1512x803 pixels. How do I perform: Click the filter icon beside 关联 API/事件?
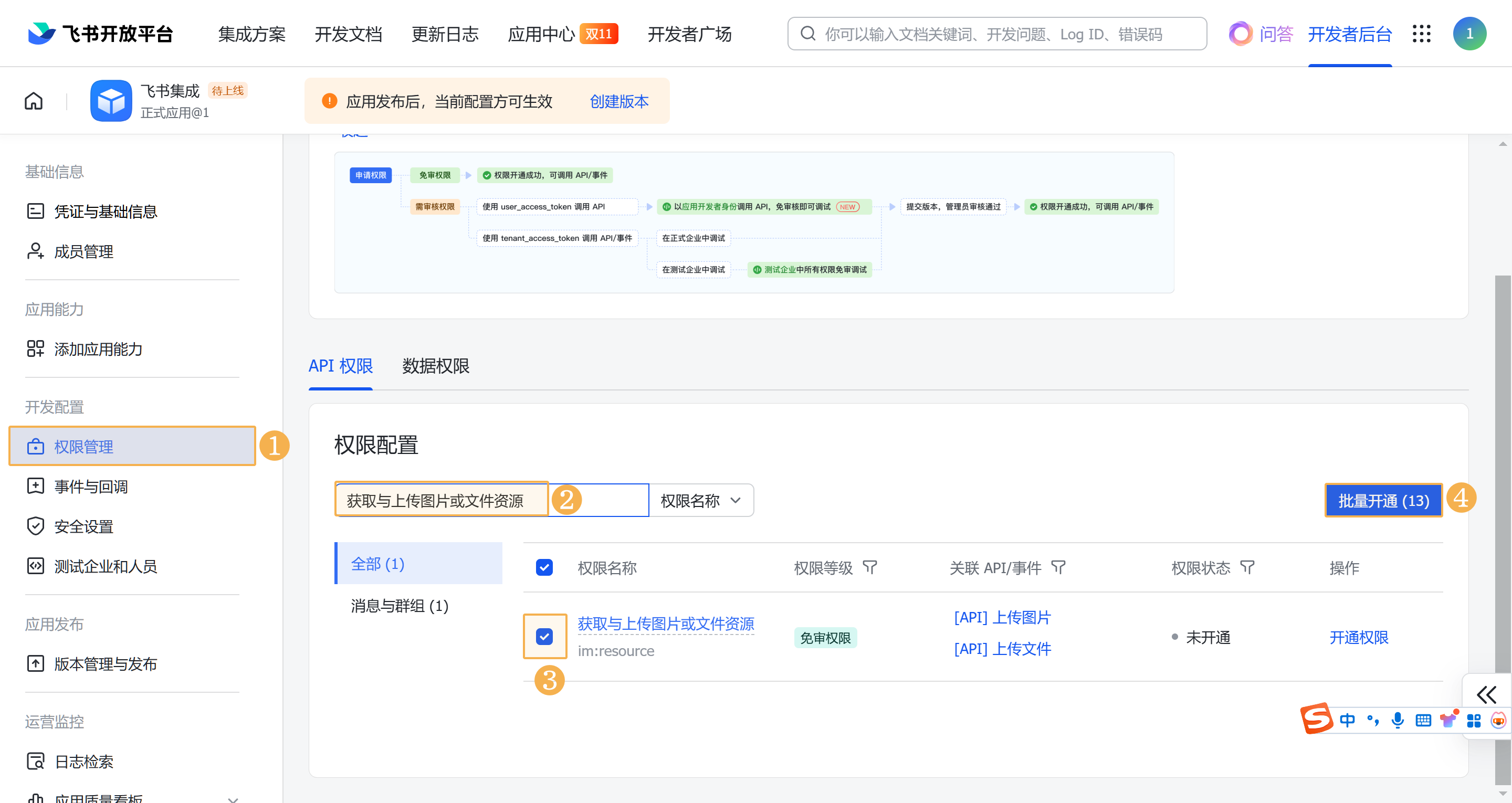tap(1058, 567)
